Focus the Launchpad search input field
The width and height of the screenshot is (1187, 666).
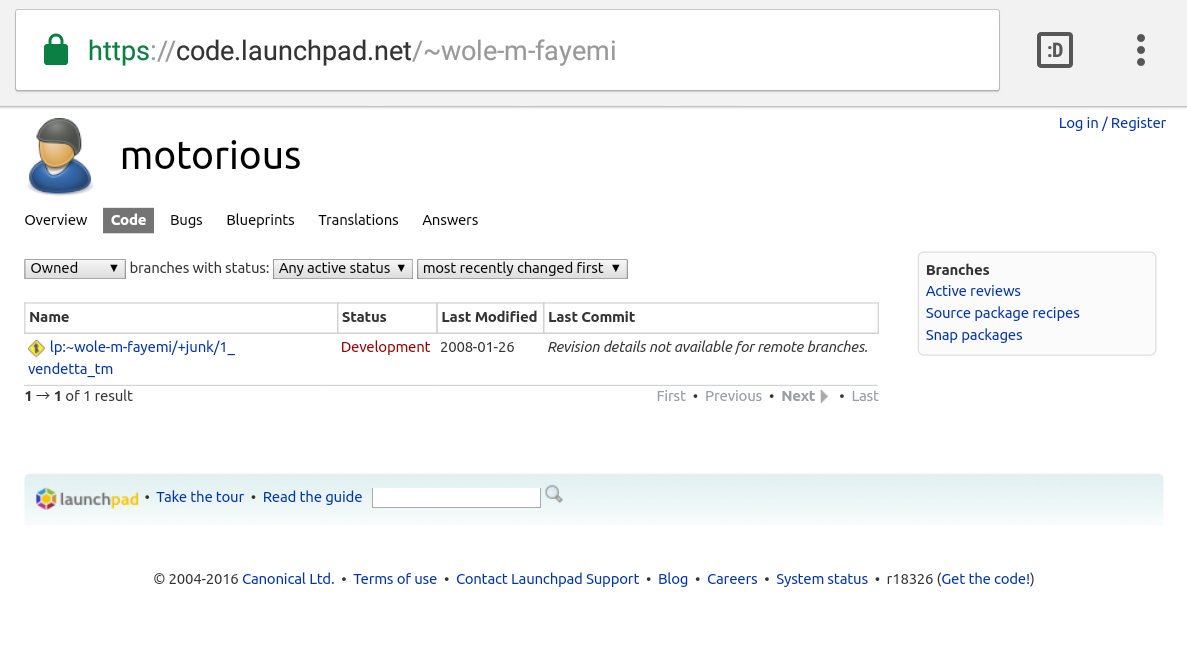(x=456, y=497)
